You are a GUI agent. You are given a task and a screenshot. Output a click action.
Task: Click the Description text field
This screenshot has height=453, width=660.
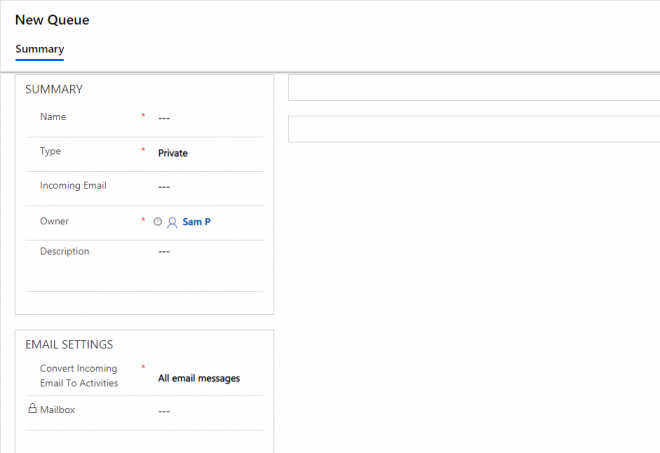(x=210, y=252)
